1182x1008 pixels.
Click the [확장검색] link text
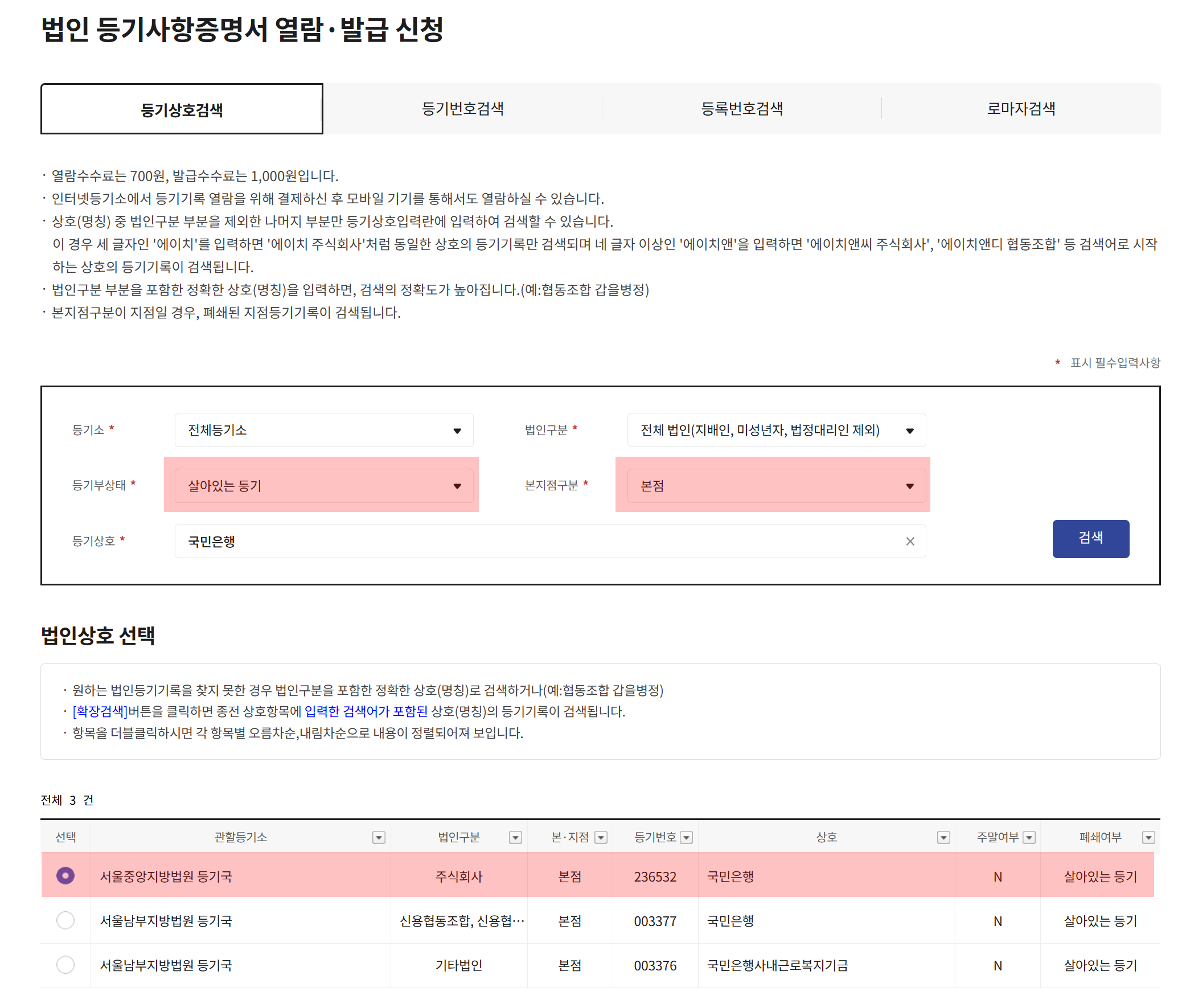(100, 711)
